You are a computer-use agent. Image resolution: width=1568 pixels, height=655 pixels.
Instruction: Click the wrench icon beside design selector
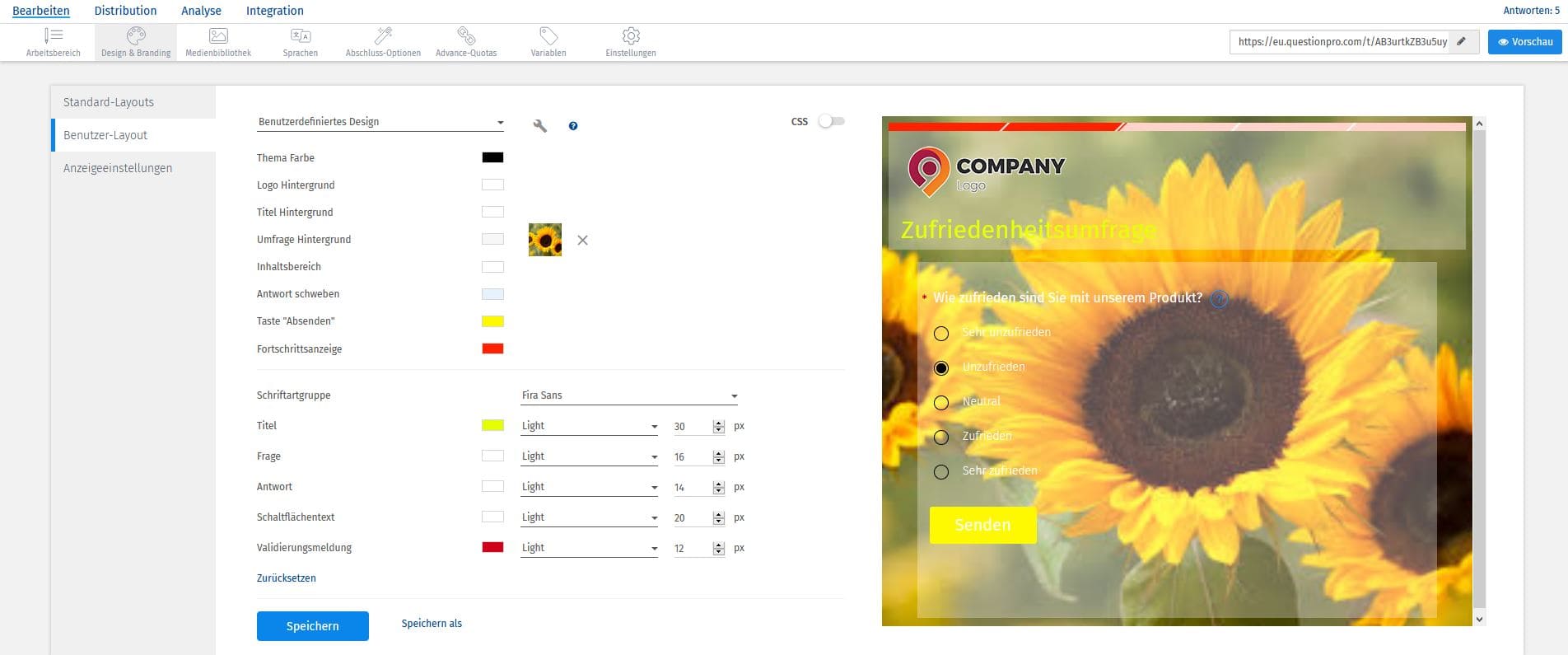(x=540, y=126)
